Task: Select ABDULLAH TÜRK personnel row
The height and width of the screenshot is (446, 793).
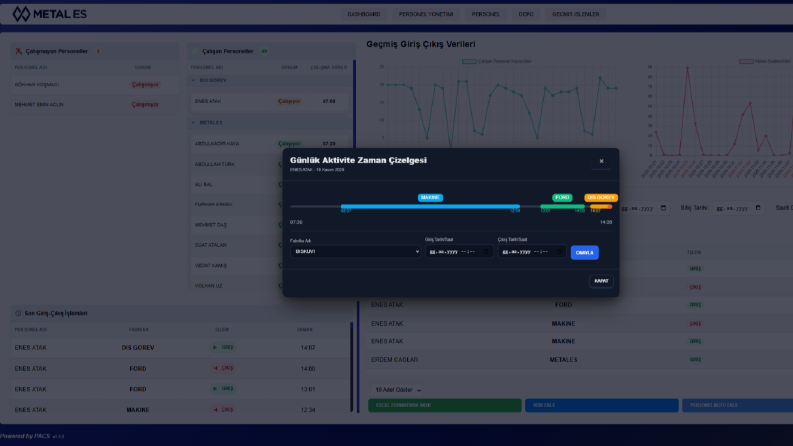Action: (x=236, y=164)
